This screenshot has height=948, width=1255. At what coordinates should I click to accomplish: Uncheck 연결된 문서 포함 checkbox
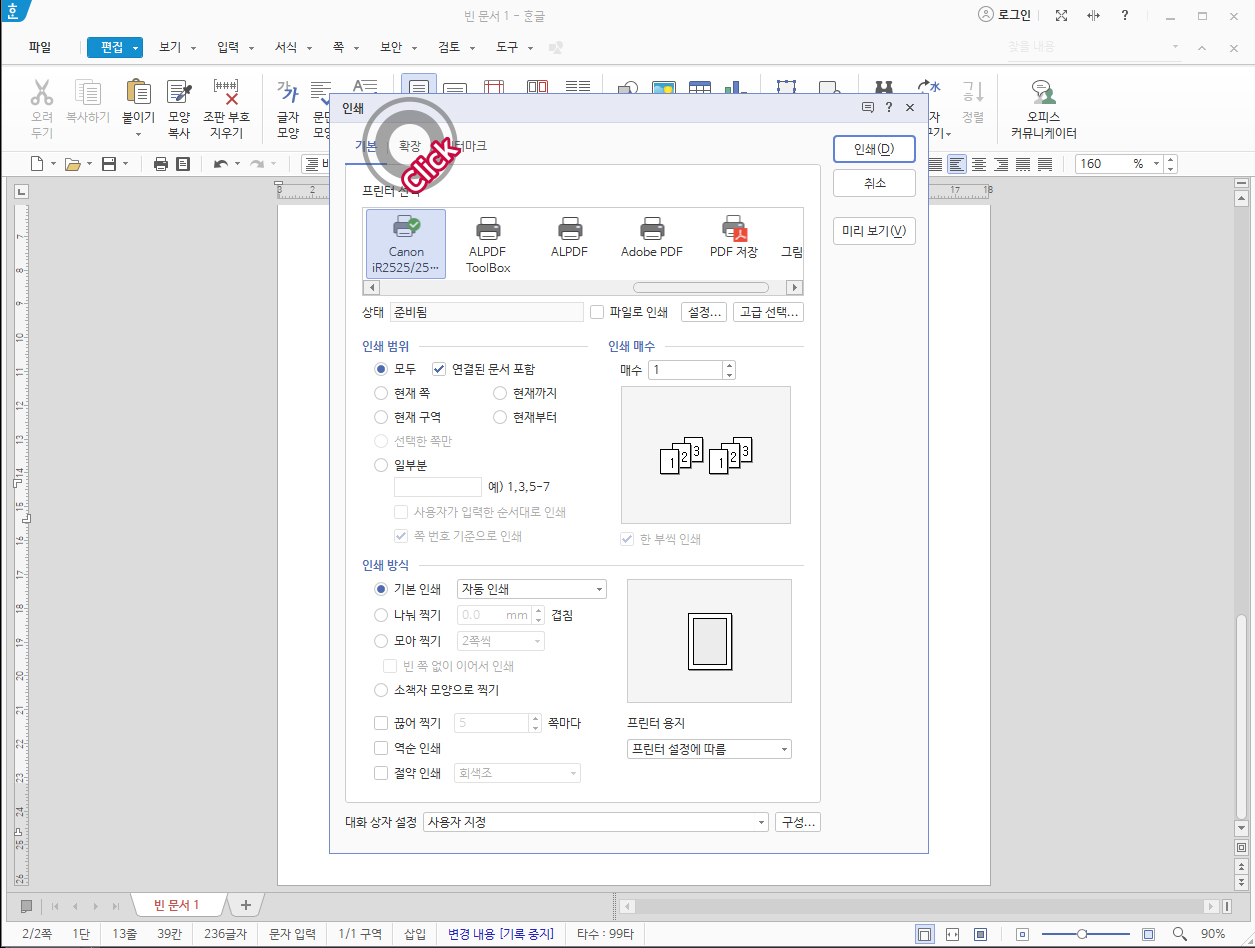click(438, 369)
